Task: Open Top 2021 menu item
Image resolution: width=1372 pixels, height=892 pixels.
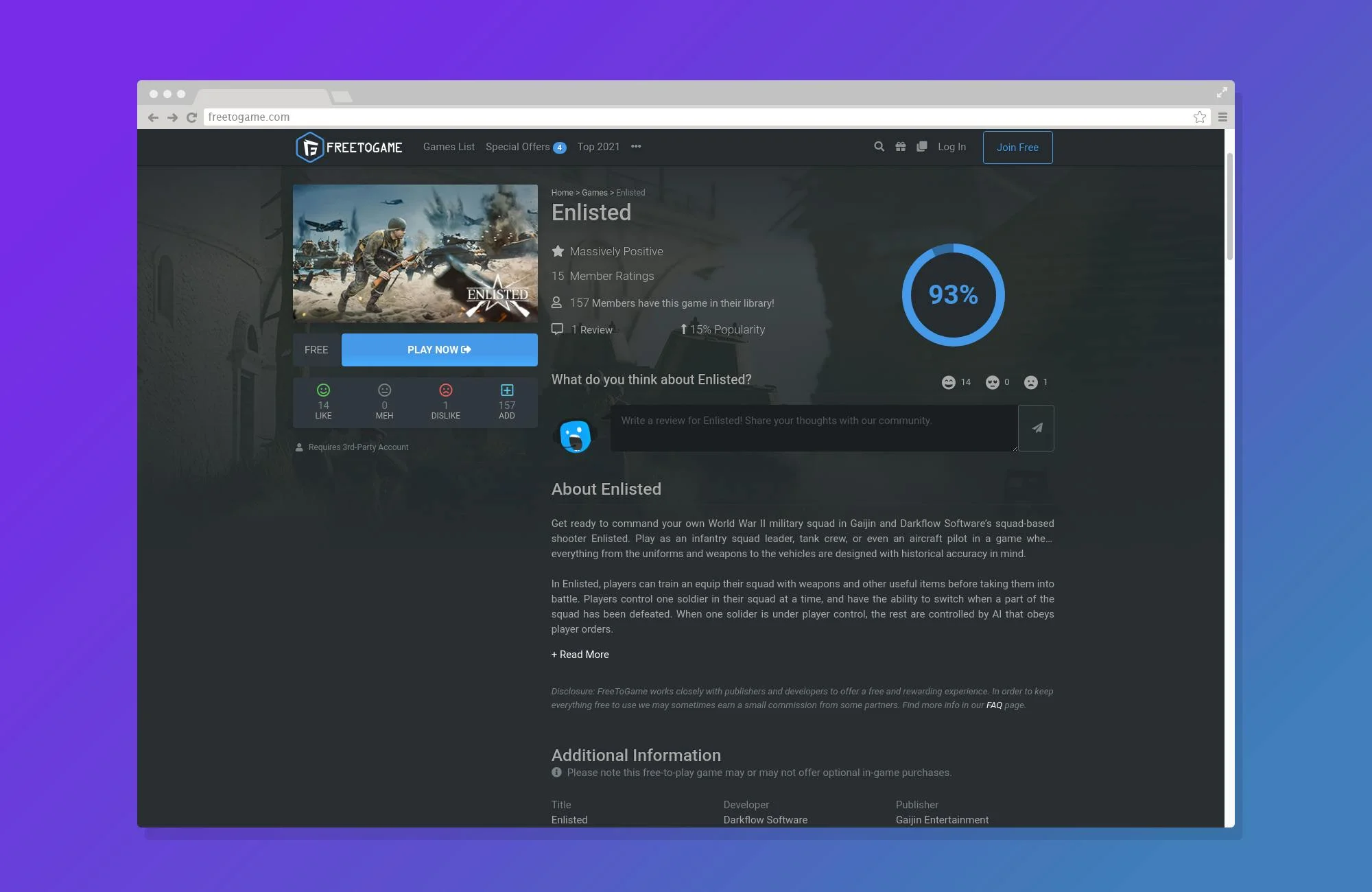Action: (x=598, y=147)
